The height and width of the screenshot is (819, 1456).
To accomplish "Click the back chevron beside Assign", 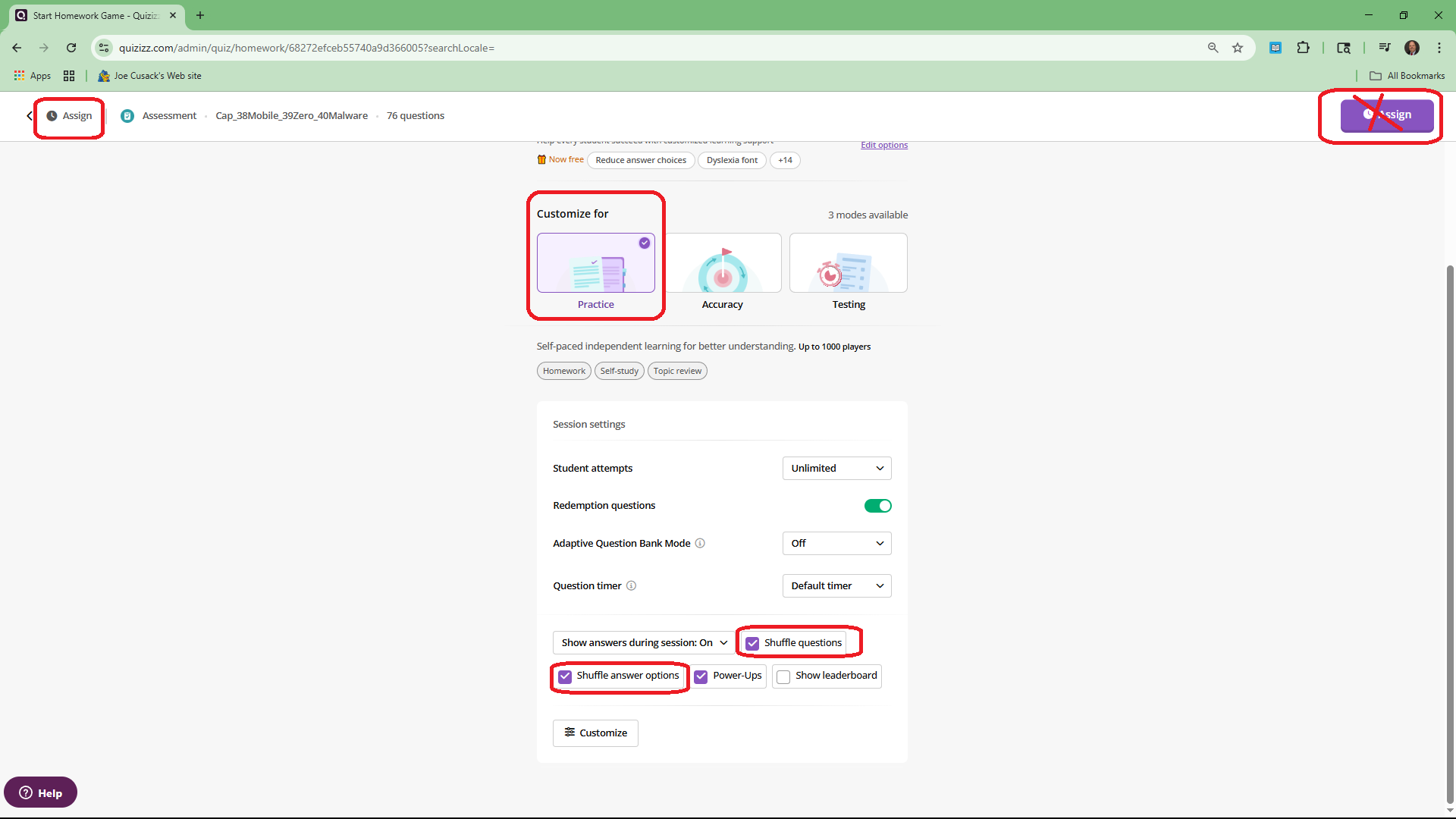I will click(x=29, y=116).
